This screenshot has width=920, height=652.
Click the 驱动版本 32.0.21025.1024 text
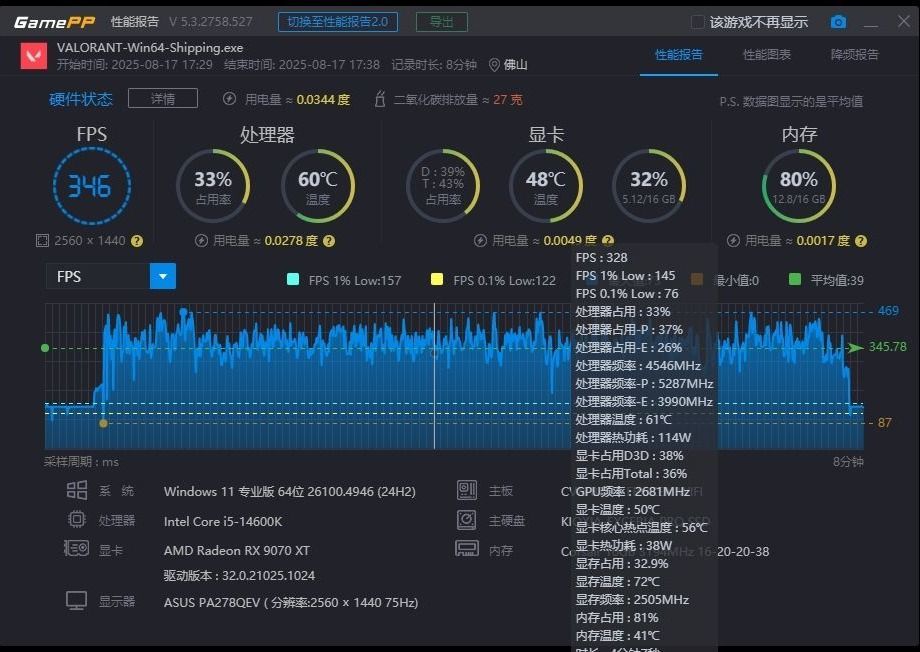(239, 576)
